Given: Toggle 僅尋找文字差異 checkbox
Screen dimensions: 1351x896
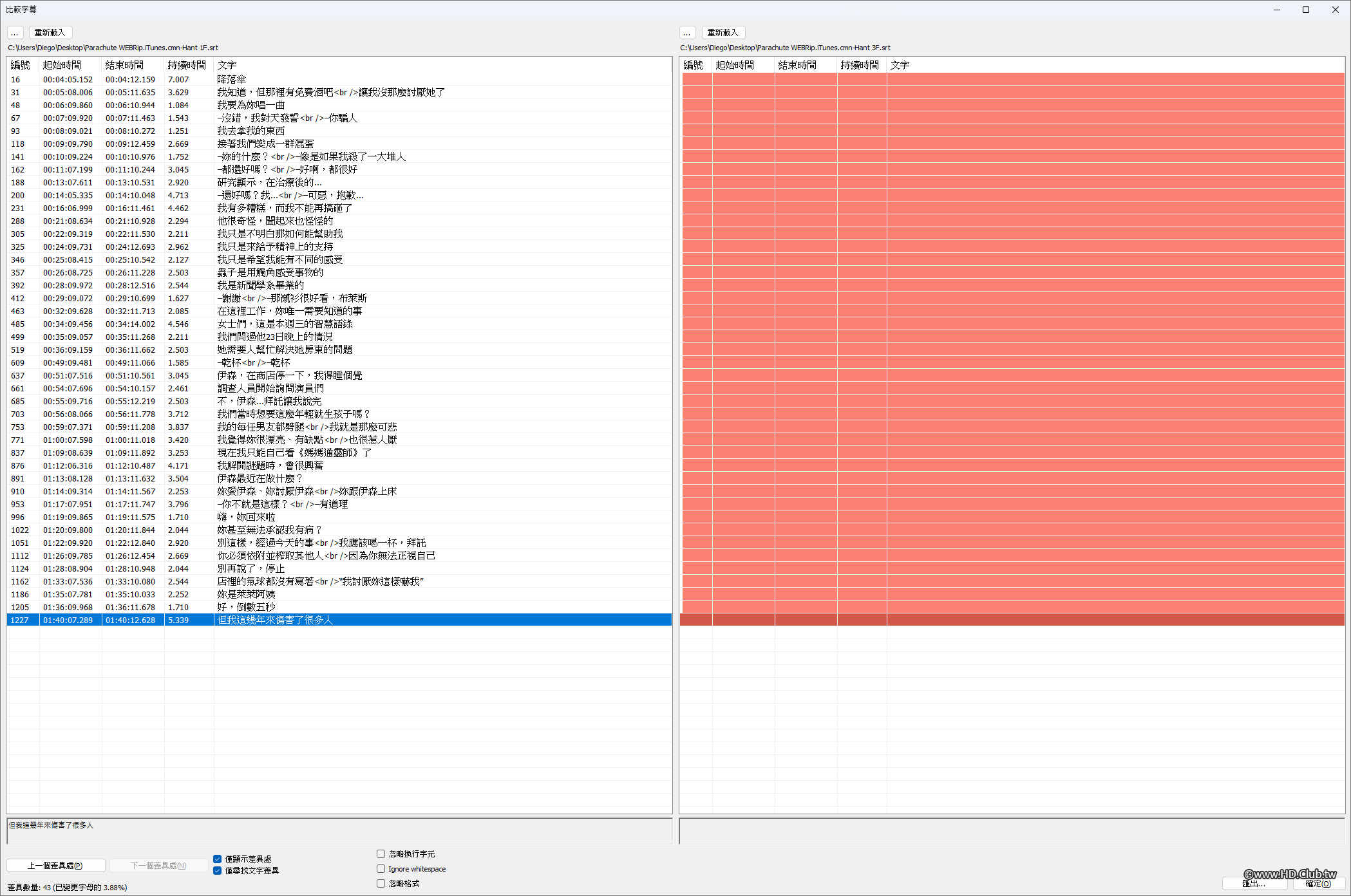Looking at the screenshot, I should pyautogui.click(x=218, y=870).
